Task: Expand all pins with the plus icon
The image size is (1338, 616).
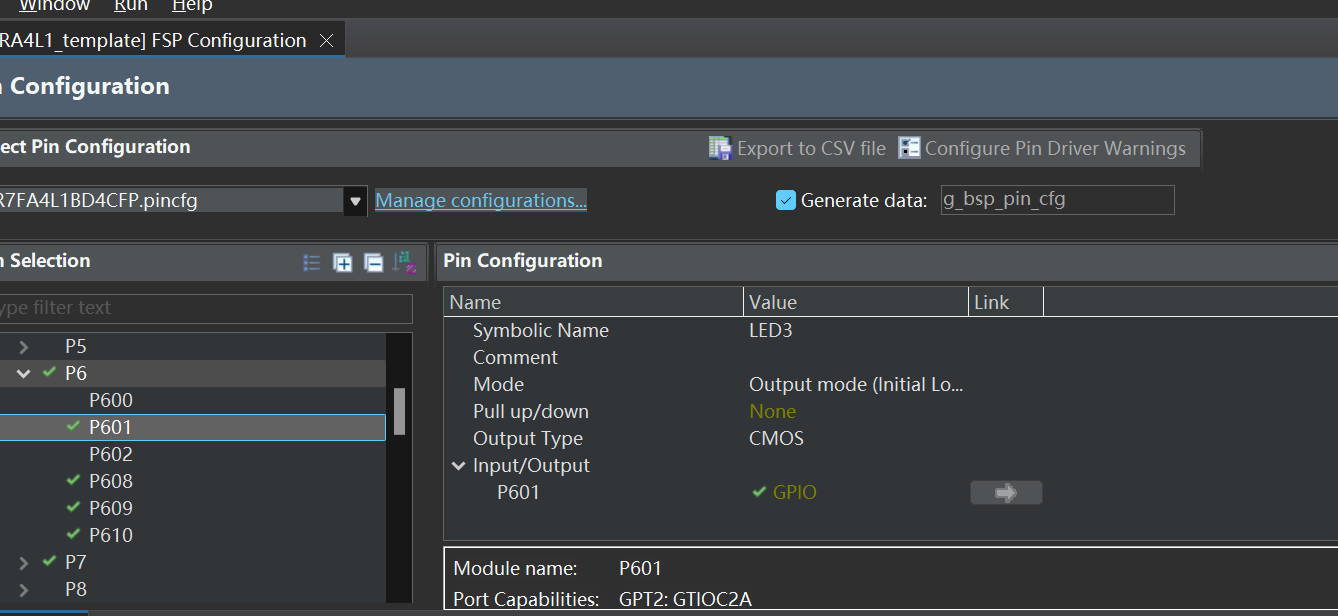Action: 343,262
